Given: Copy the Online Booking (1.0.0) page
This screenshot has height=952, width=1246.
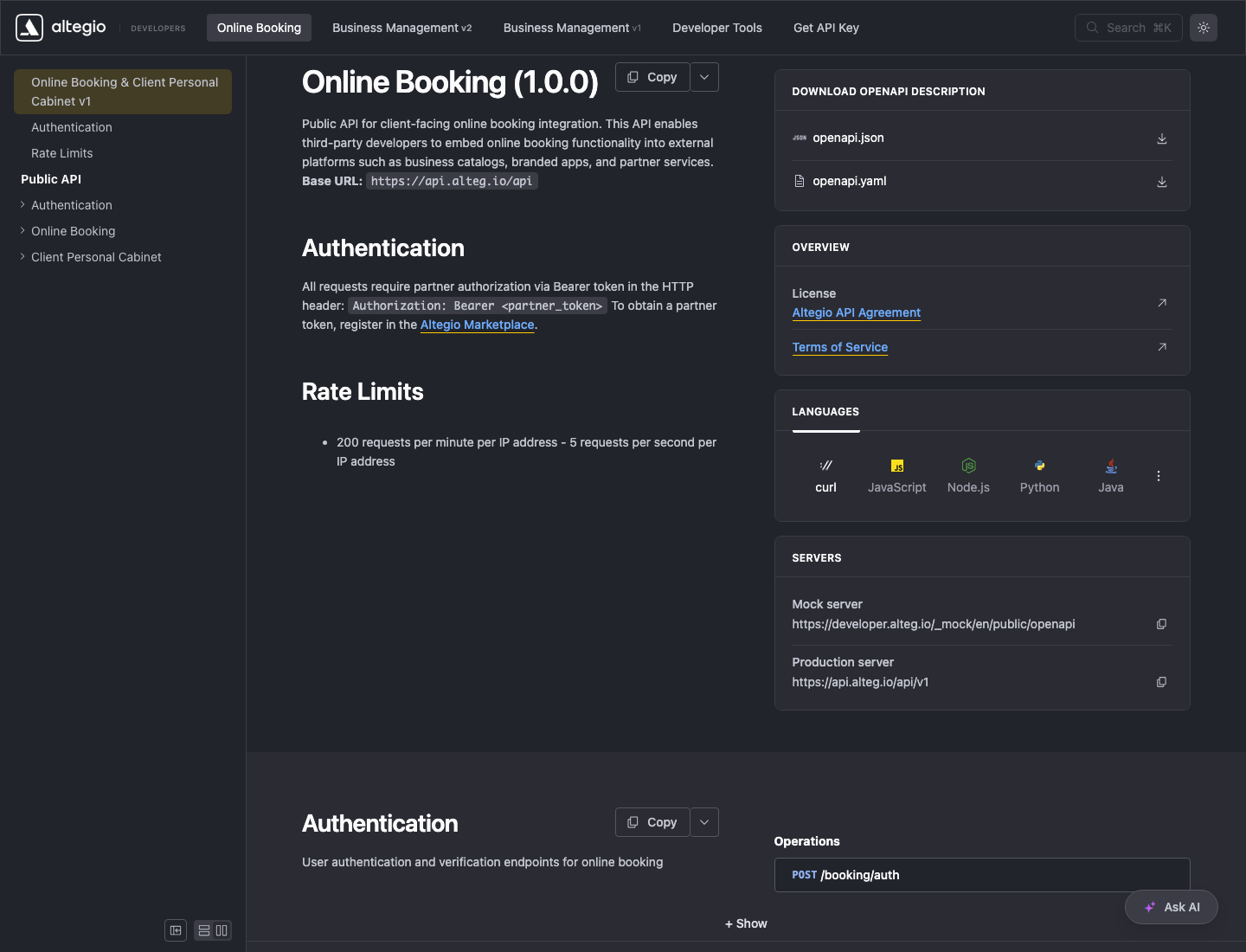Looking at the screenshot, I should tap(652, 77).
